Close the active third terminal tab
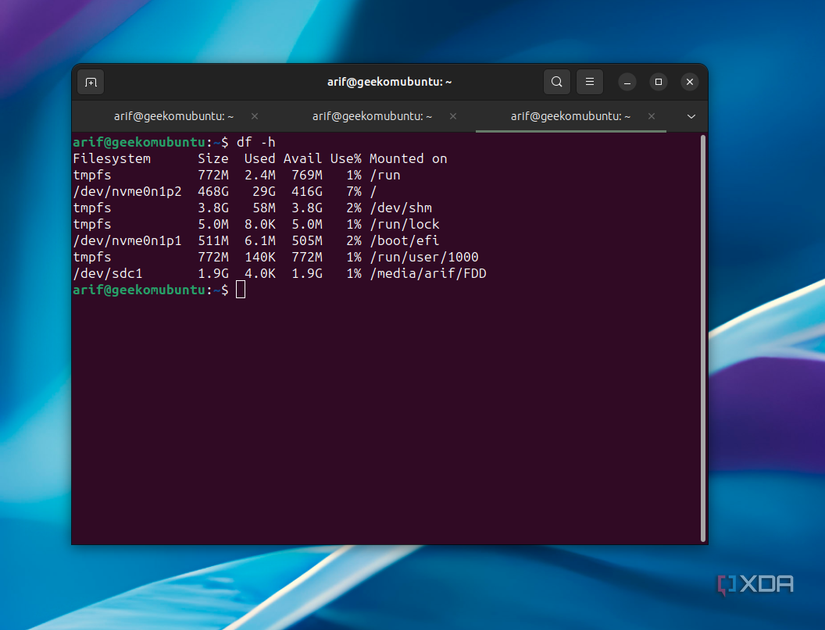 [652, 116]
